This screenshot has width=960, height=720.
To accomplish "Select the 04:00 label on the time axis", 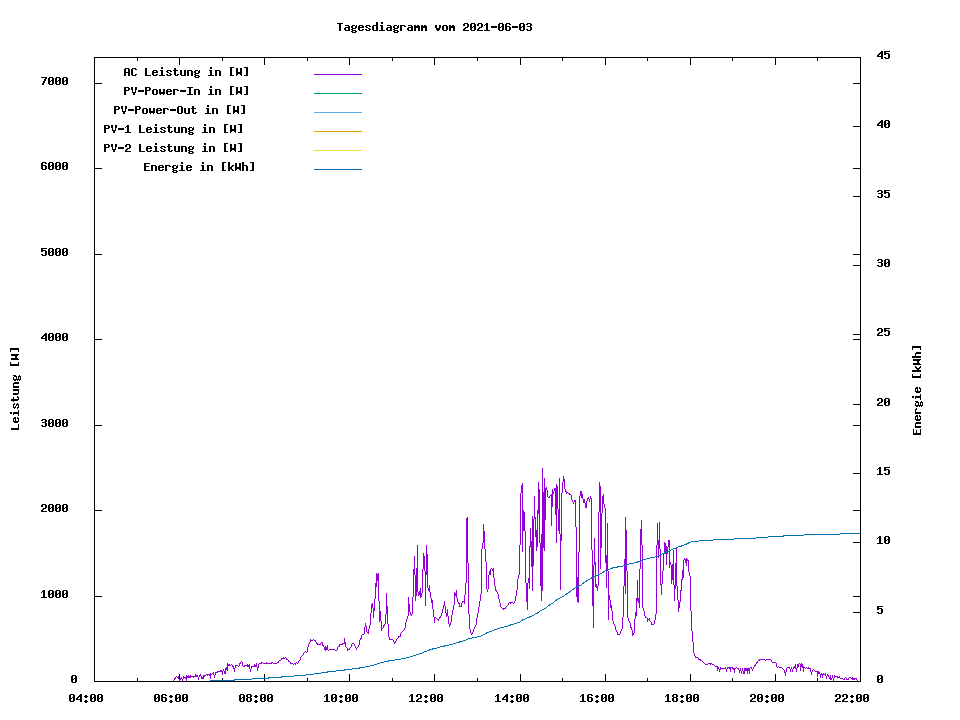I will (86, 698).
